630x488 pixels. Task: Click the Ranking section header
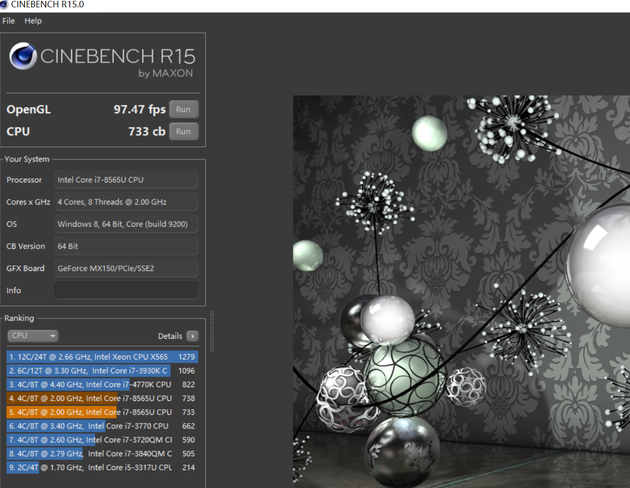click(19, 318)
